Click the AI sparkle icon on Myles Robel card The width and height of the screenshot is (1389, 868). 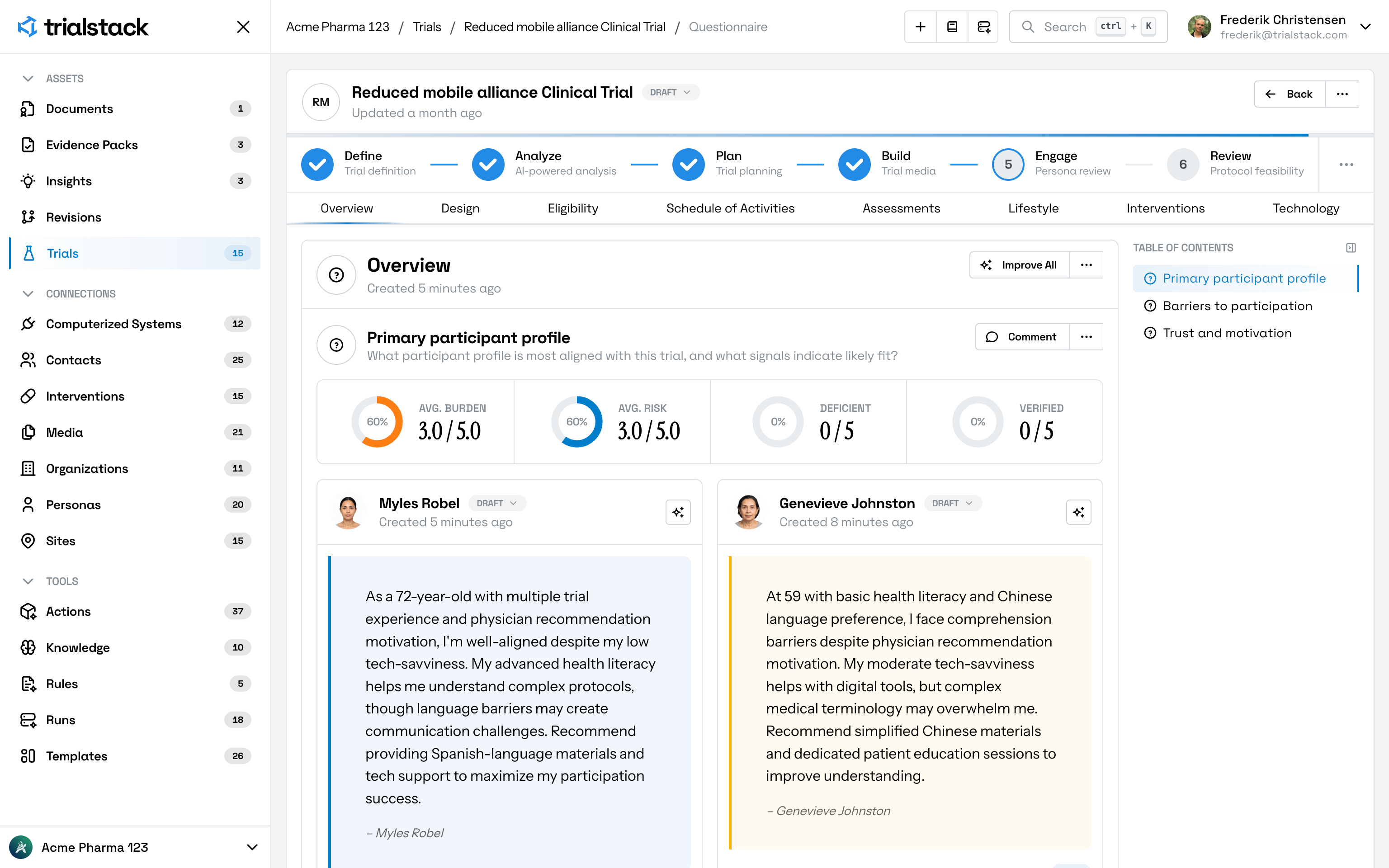click(x=678, y=512)
